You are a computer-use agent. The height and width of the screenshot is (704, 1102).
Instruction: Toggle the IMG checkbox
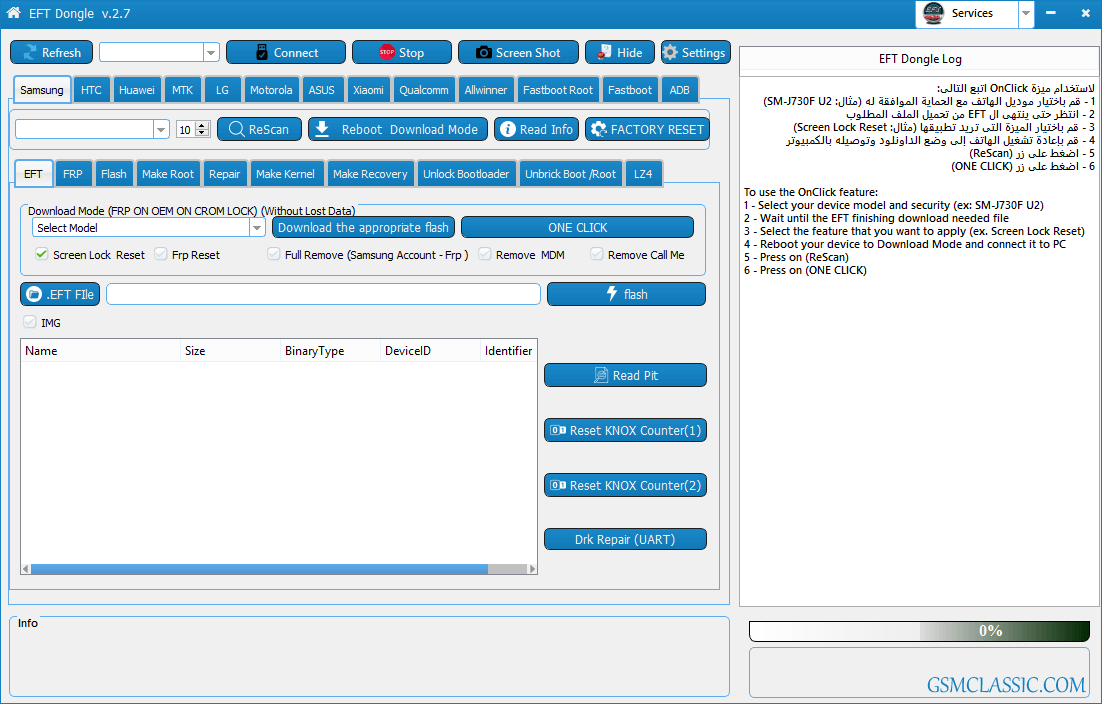click(x=30, y=322)
